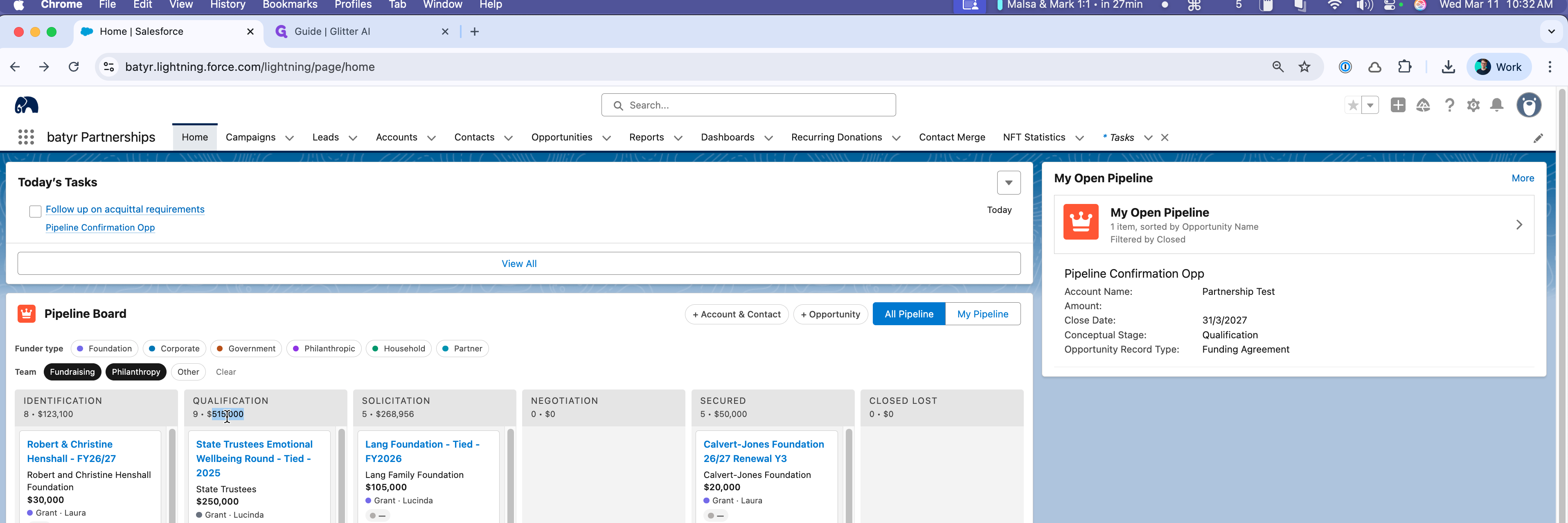The width and height of the screenshot is (1568, 523).
Task: Open the Chrome three-dot menu
Action: [x=1550, y=67]
